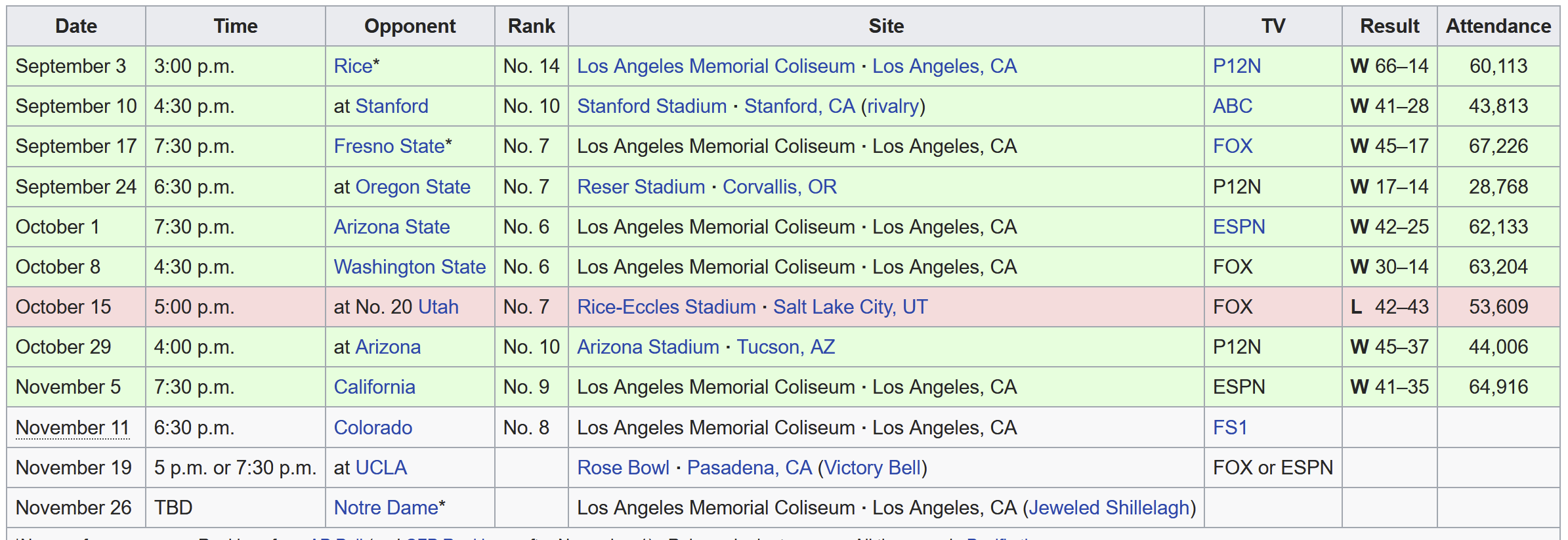Open the Victory Bell link
The image size is (1568, 540).
(x=872, y=468)
